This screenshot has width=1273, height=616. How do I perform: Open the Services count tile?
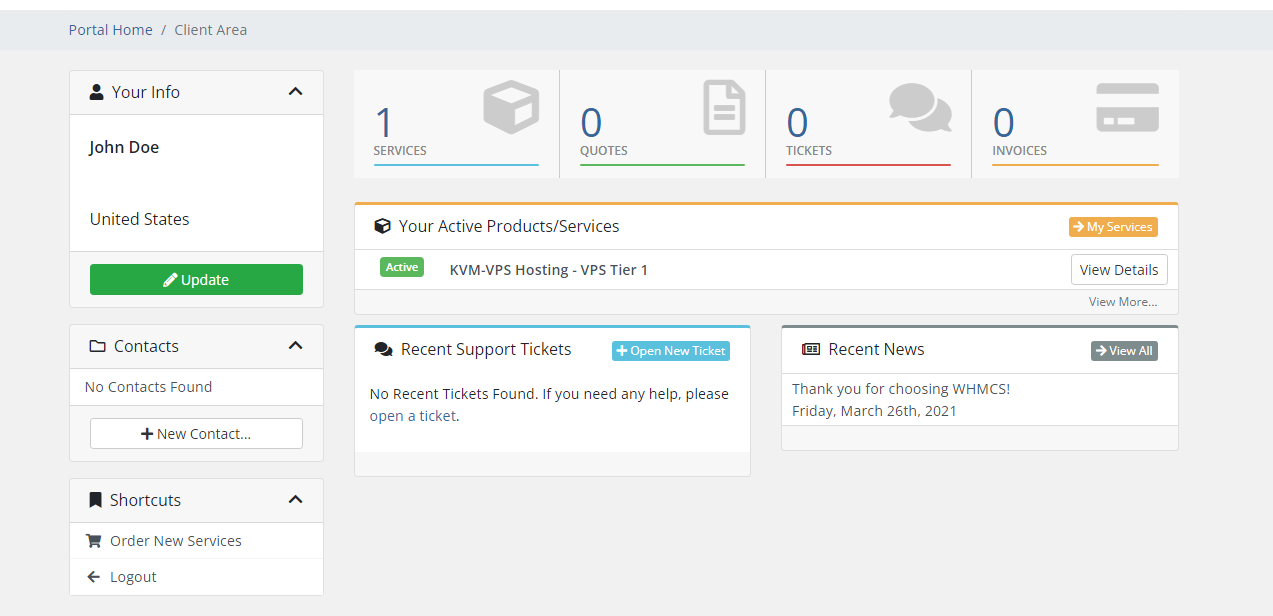click(x=457, y=124)
